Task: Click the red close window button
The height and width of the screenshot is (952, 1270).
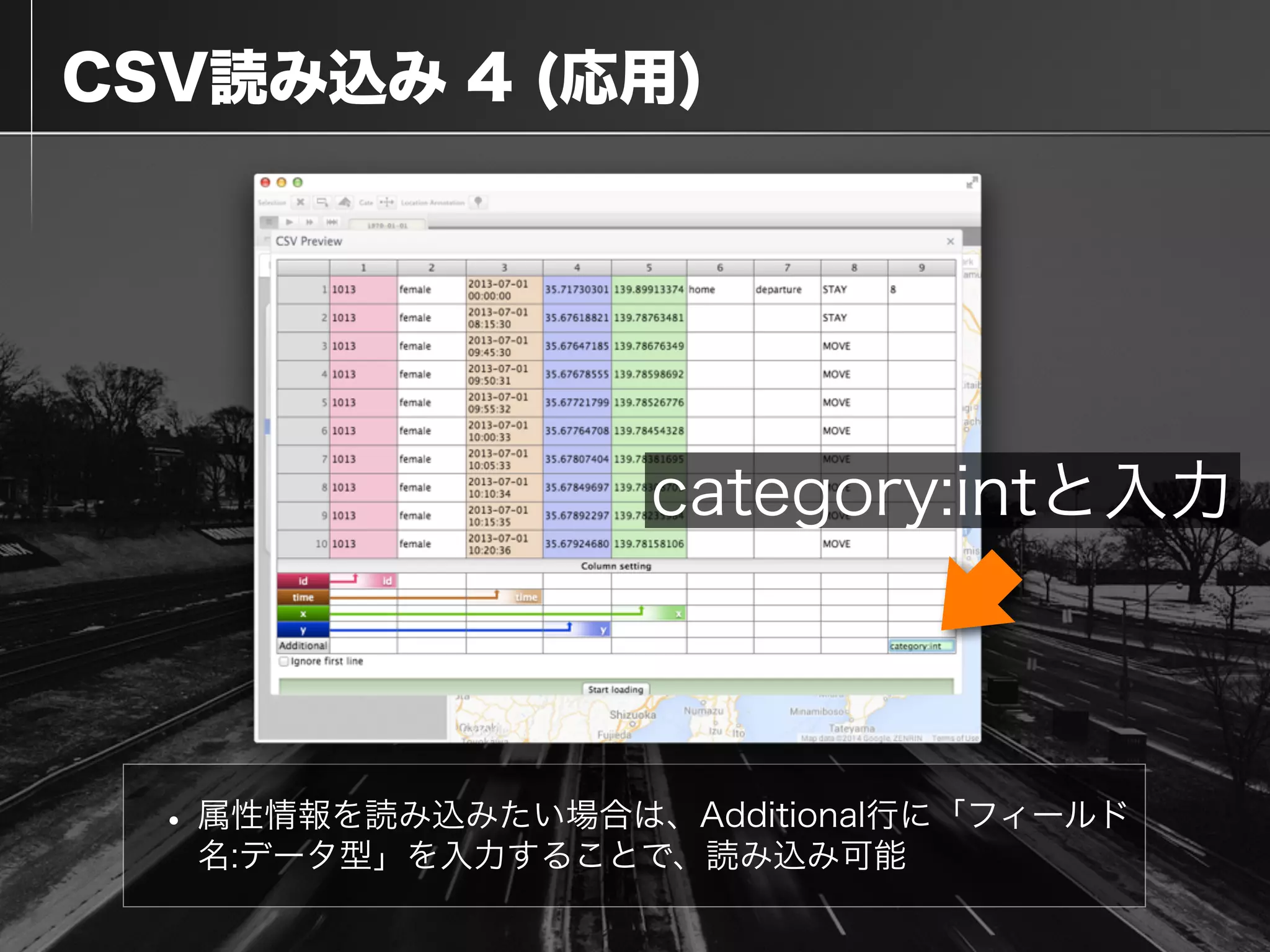Action: [x=265, y=182]
